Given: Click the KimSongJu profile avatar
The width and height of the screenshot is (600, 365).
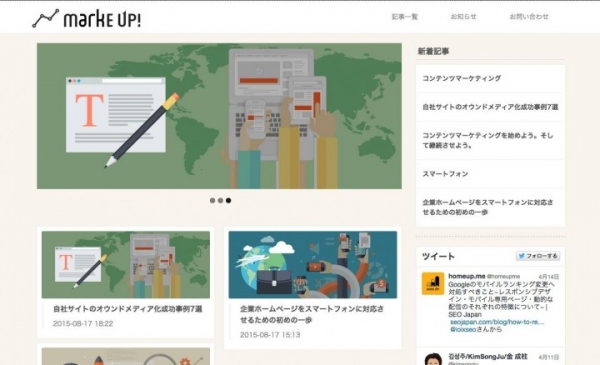Looking at the screenshot, I should 433,359.
